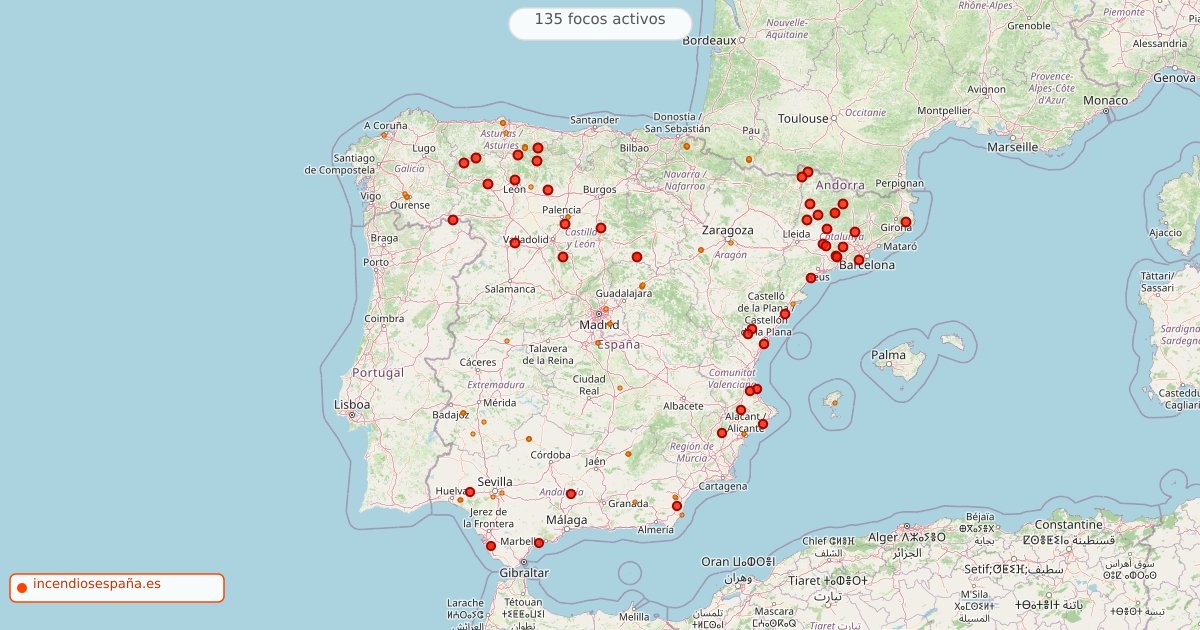Viewport: 1200px width, 630px height.
Task: Click the small orange marker by A Coruña
Action: click(x=384, y=135)
